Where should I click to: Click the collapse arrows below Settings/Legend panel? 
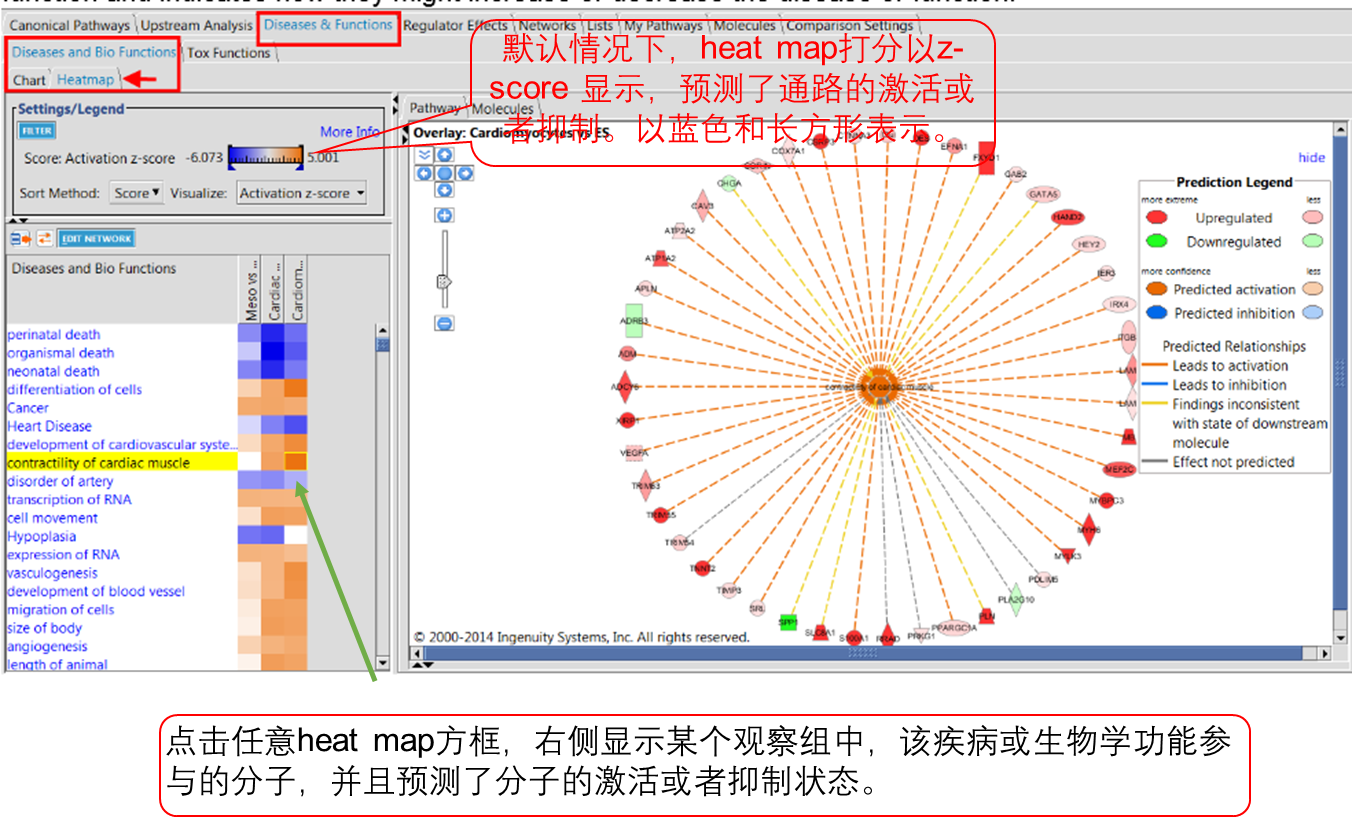(19, 220)
